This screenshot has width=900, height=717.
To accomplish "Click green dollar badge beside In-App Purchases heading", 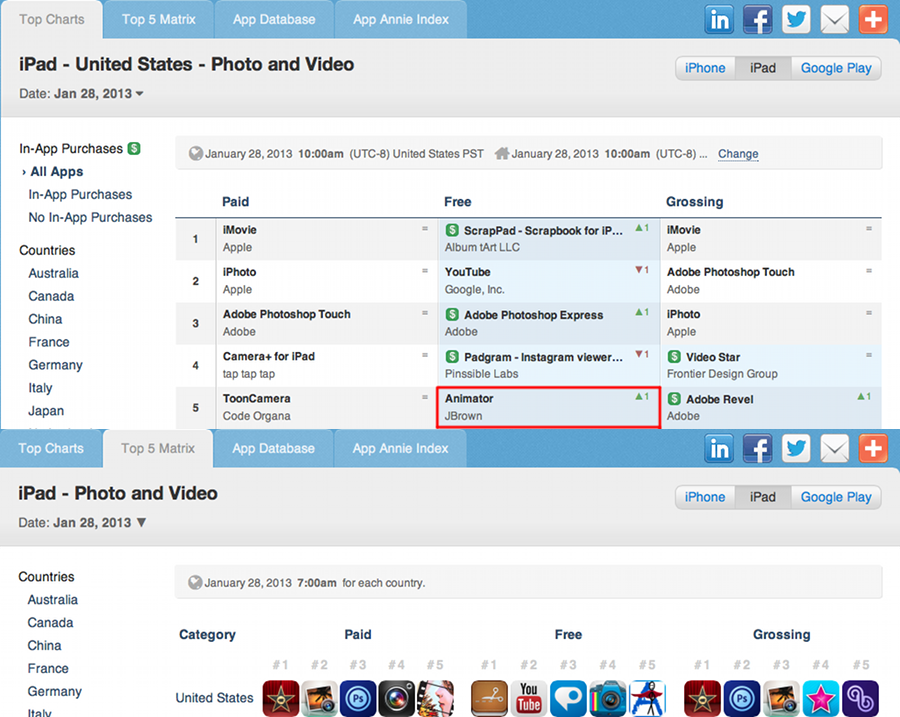I will [134, 149].
